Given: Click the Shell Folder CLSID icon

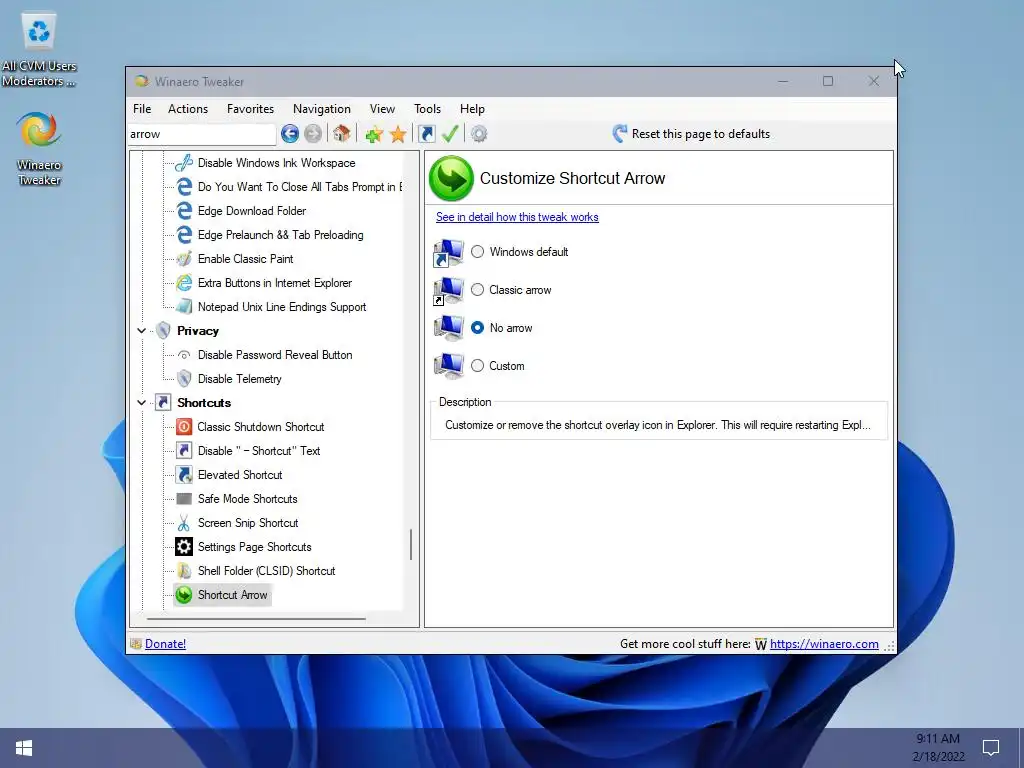Looking at the screenshot, I should (184, 571).
